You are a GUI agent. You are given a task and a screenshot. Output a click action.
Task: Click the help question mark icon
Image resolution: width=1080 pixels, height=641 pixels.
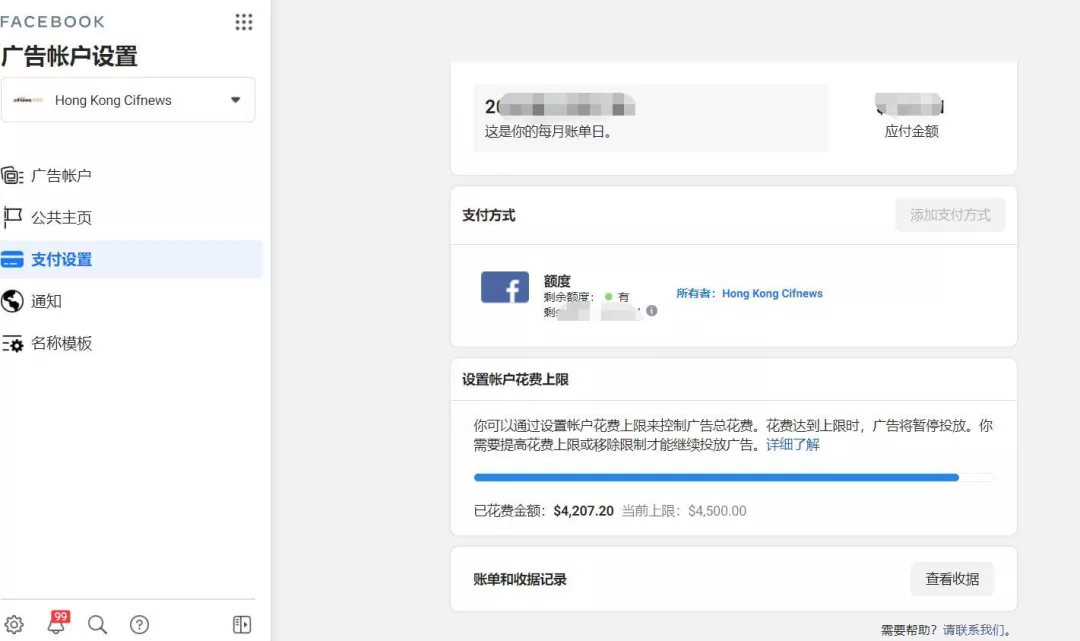tap(139, 624)
